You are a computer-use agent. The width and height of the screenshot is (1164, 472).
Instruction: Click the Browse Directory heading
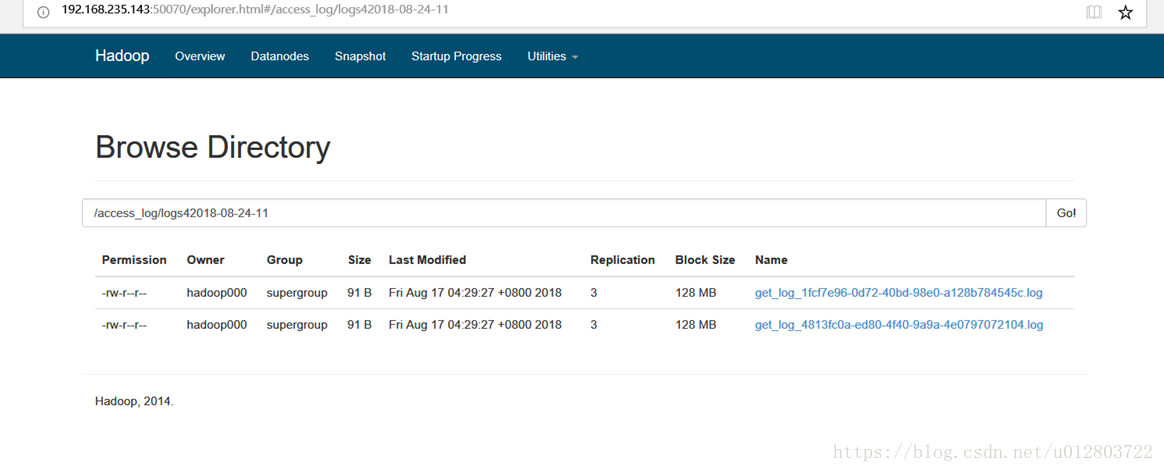pos(213,148)
